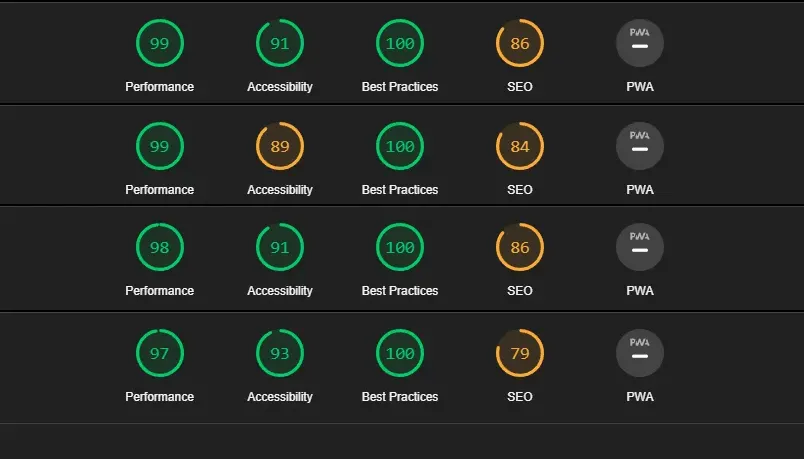Open the SEO gauge showing 79
Image resolution: width=804 pixels, height=459 pixels.
520,354
